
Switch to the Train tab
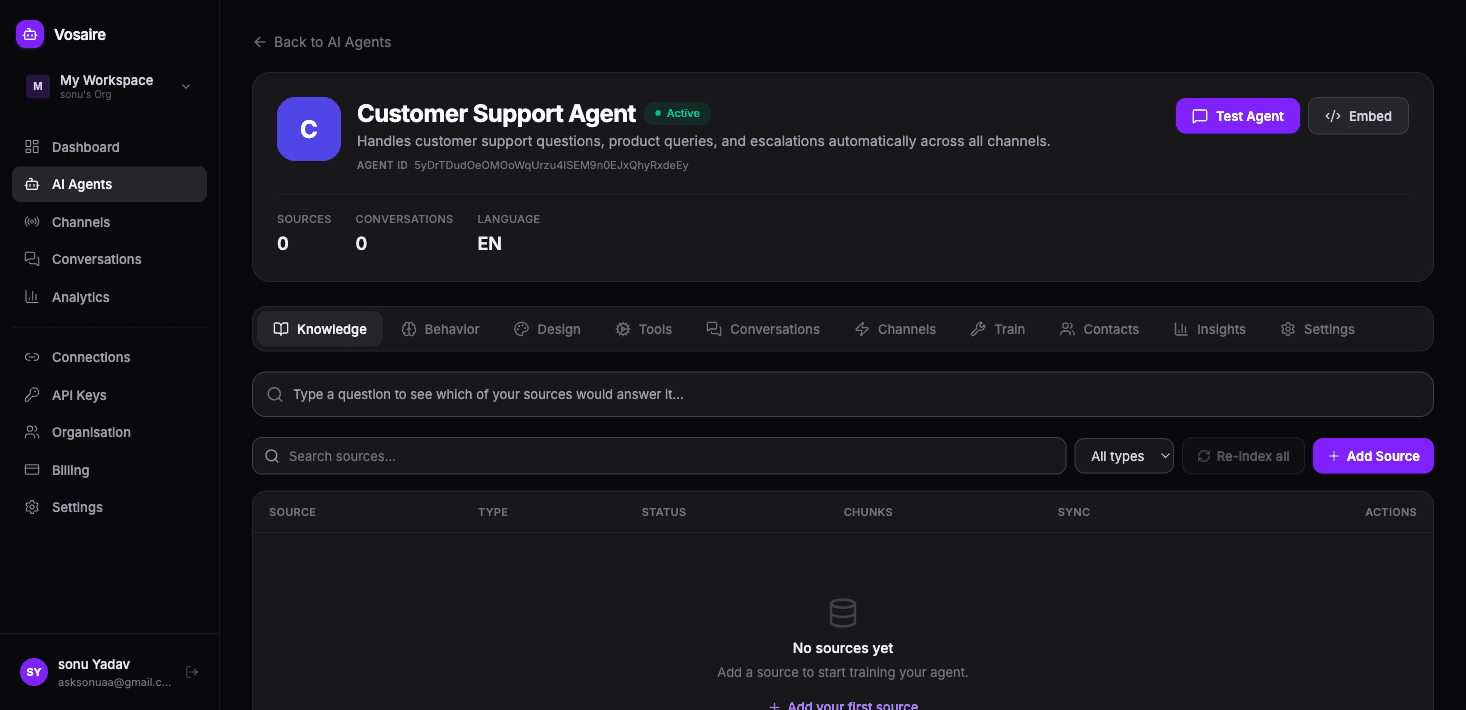click(x=998, y=329)
